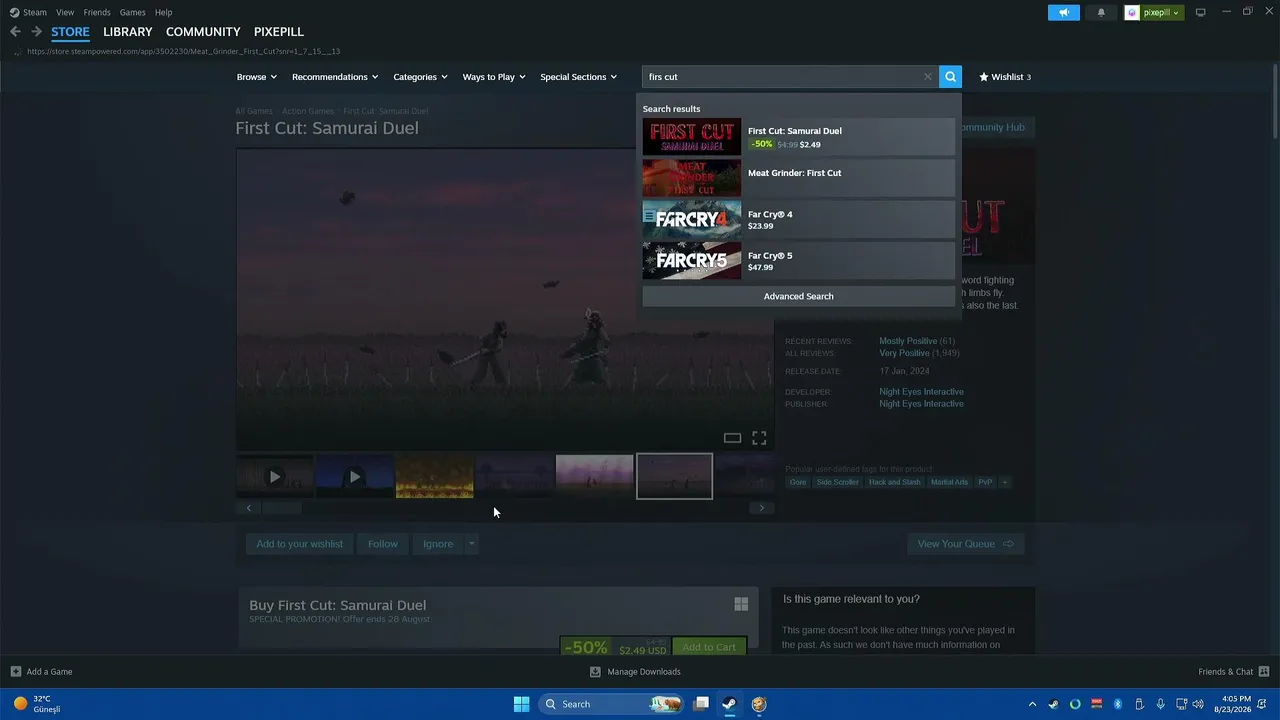Click the Ignore button

coord(438,544)
